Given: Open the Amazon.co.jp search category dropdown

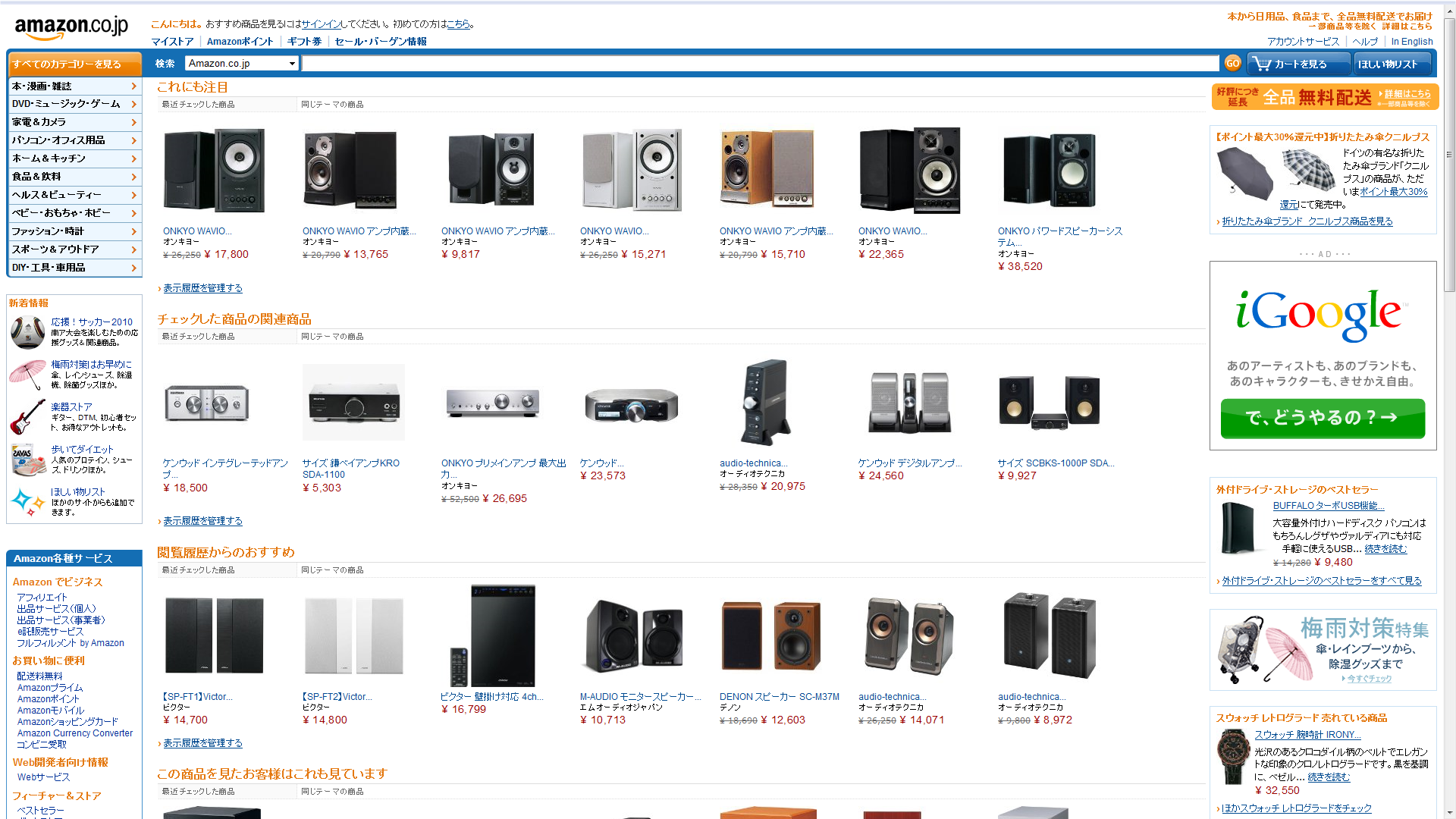Looking at the screenshot, I should (x=242, y=64).
